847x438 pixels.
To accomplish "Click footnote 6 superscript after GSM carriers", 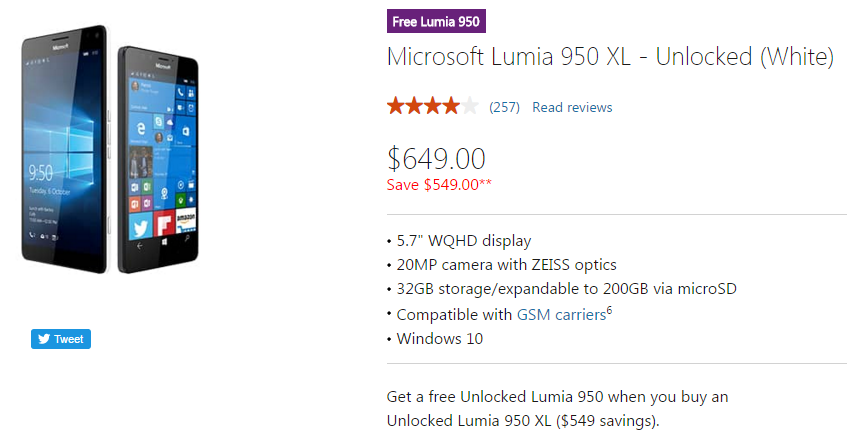I will [x=609, y=309].
